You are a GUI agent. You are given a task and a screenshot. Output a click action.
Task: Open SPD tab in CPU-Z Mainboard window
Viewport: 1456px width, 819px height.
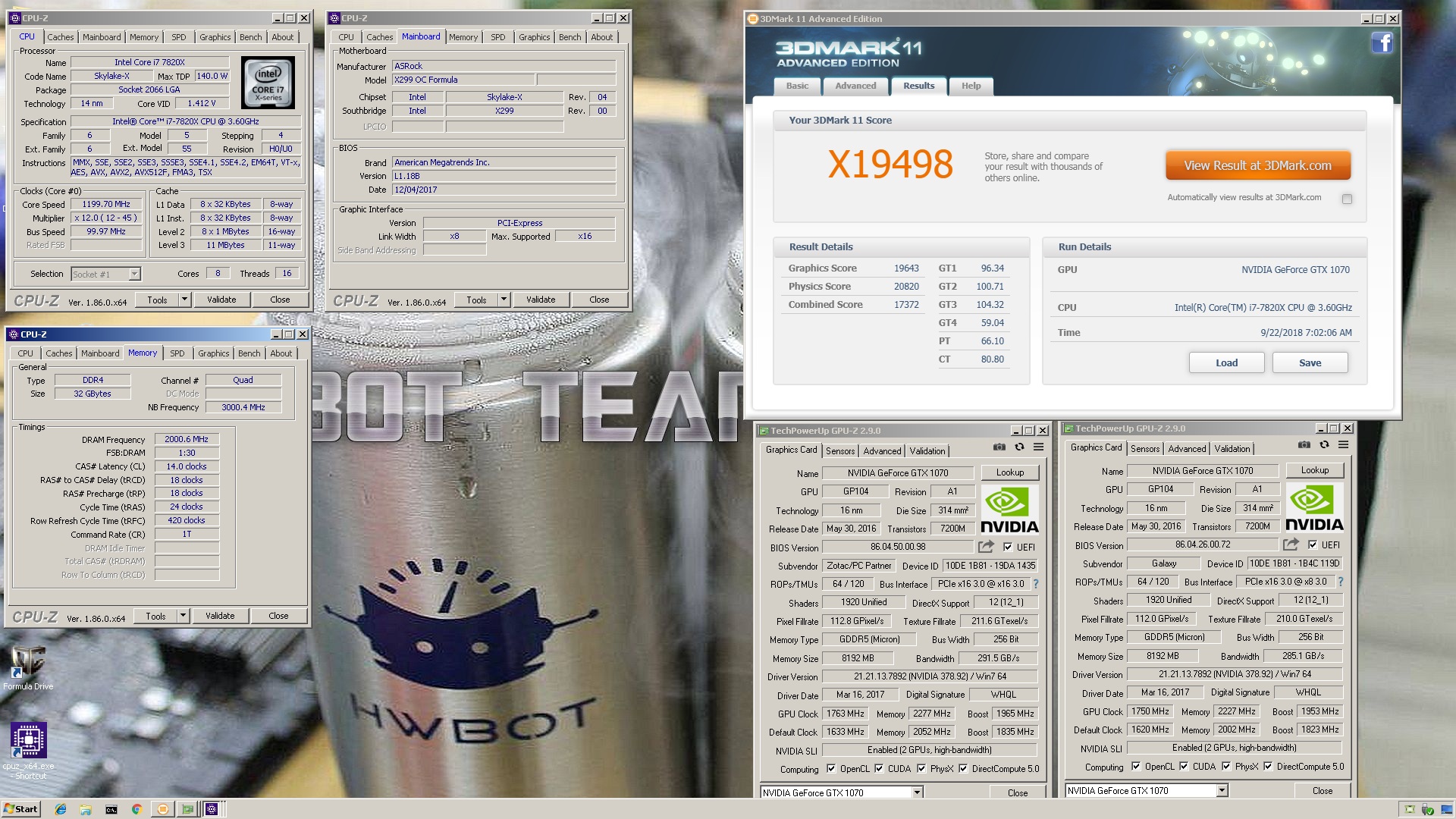[497, 37]
